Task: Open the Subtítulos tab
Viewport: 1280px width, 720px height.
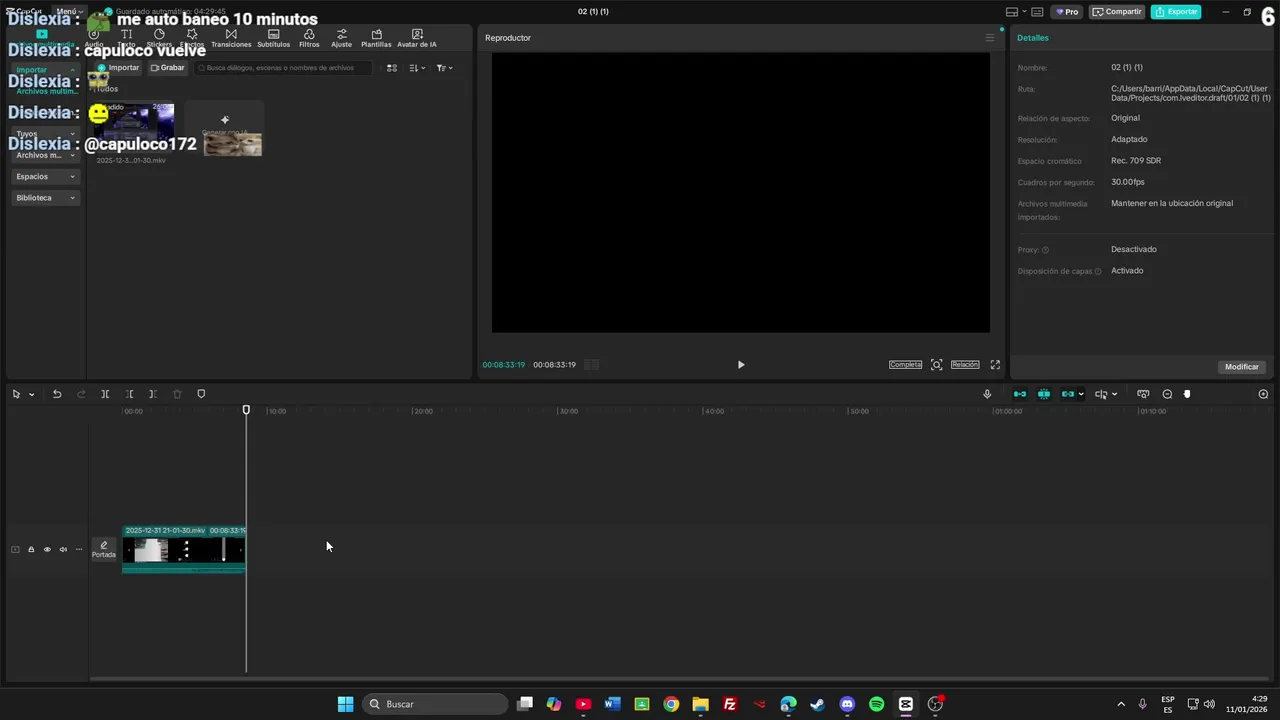Action: pyautogui.click(x=273, y=38)
